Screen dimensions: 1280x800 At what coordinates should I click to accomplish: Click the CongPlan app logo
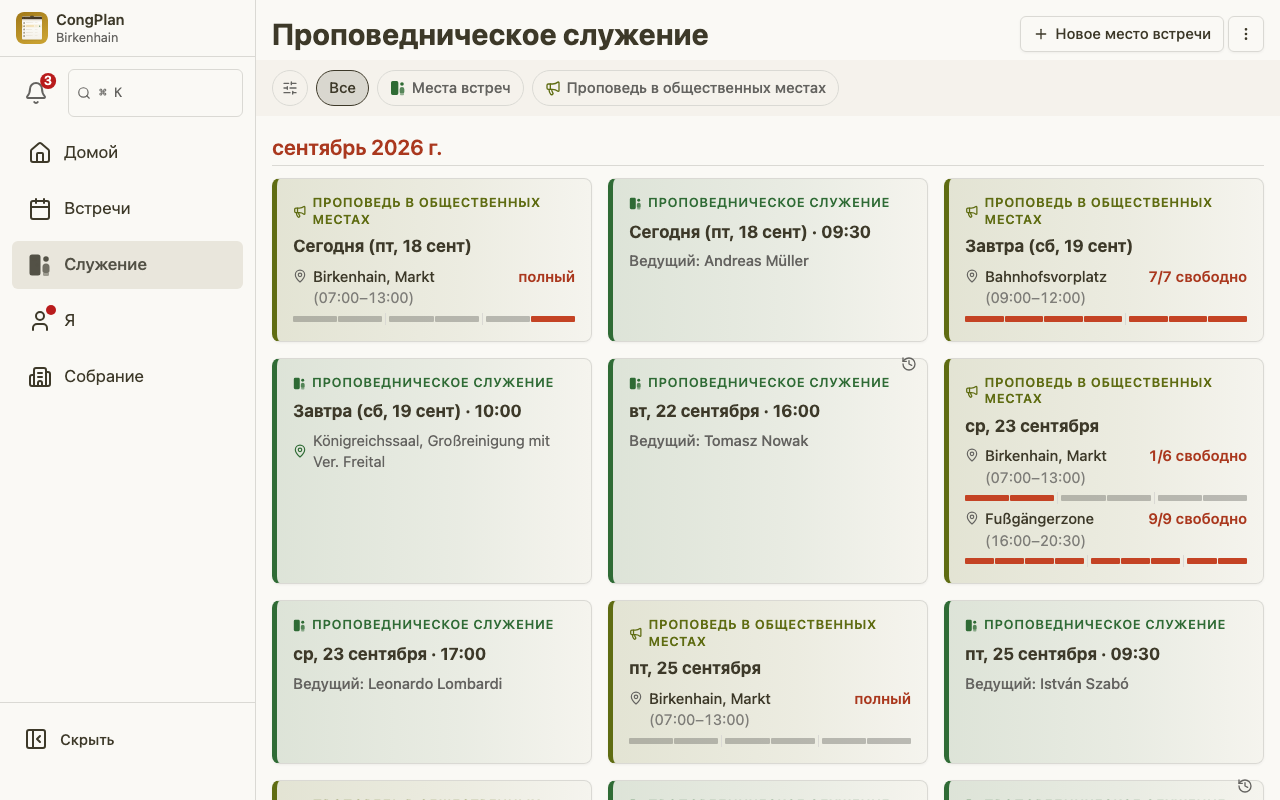(x=32, y=28)
